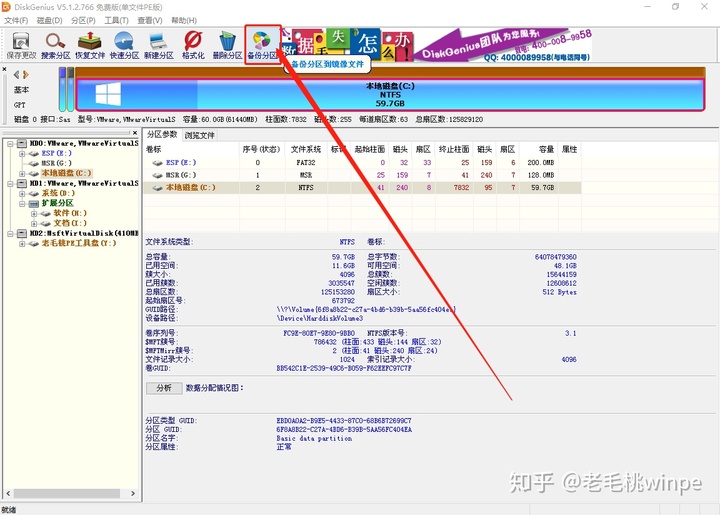Collapse the HD1 VMware disk node

(10, 184)
